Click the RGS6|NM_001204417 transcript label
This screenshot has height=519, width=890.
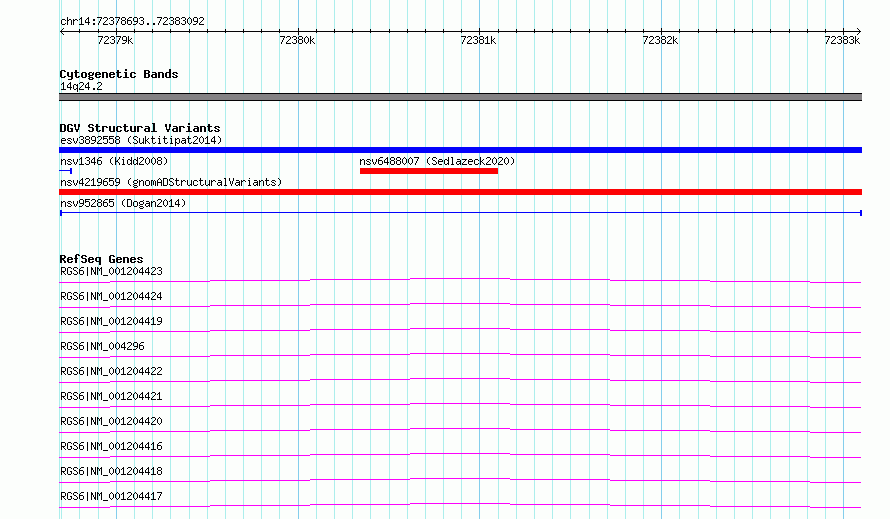click(111, 496)
